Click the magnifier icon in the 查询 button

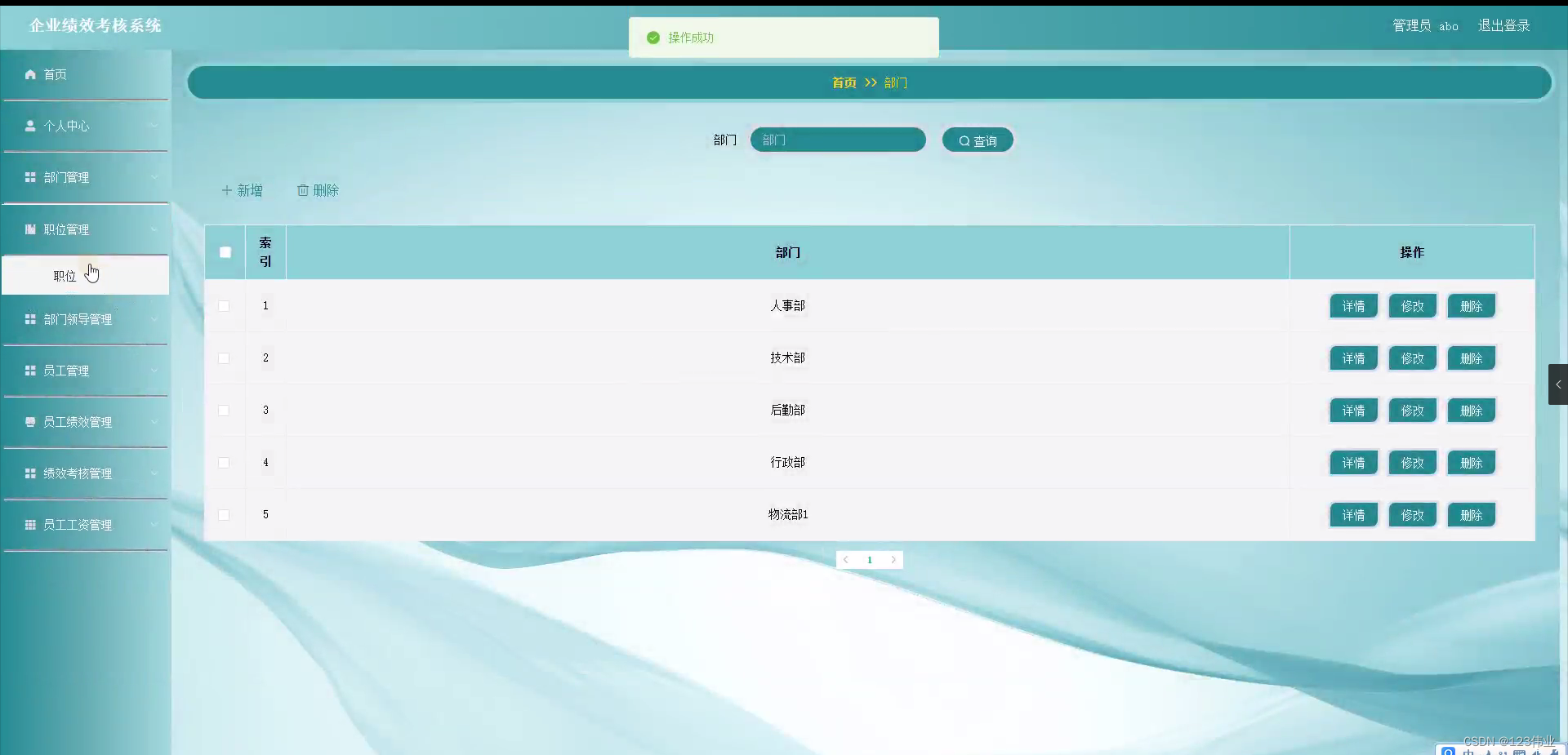pyautogui.click(x=964, y=140)
